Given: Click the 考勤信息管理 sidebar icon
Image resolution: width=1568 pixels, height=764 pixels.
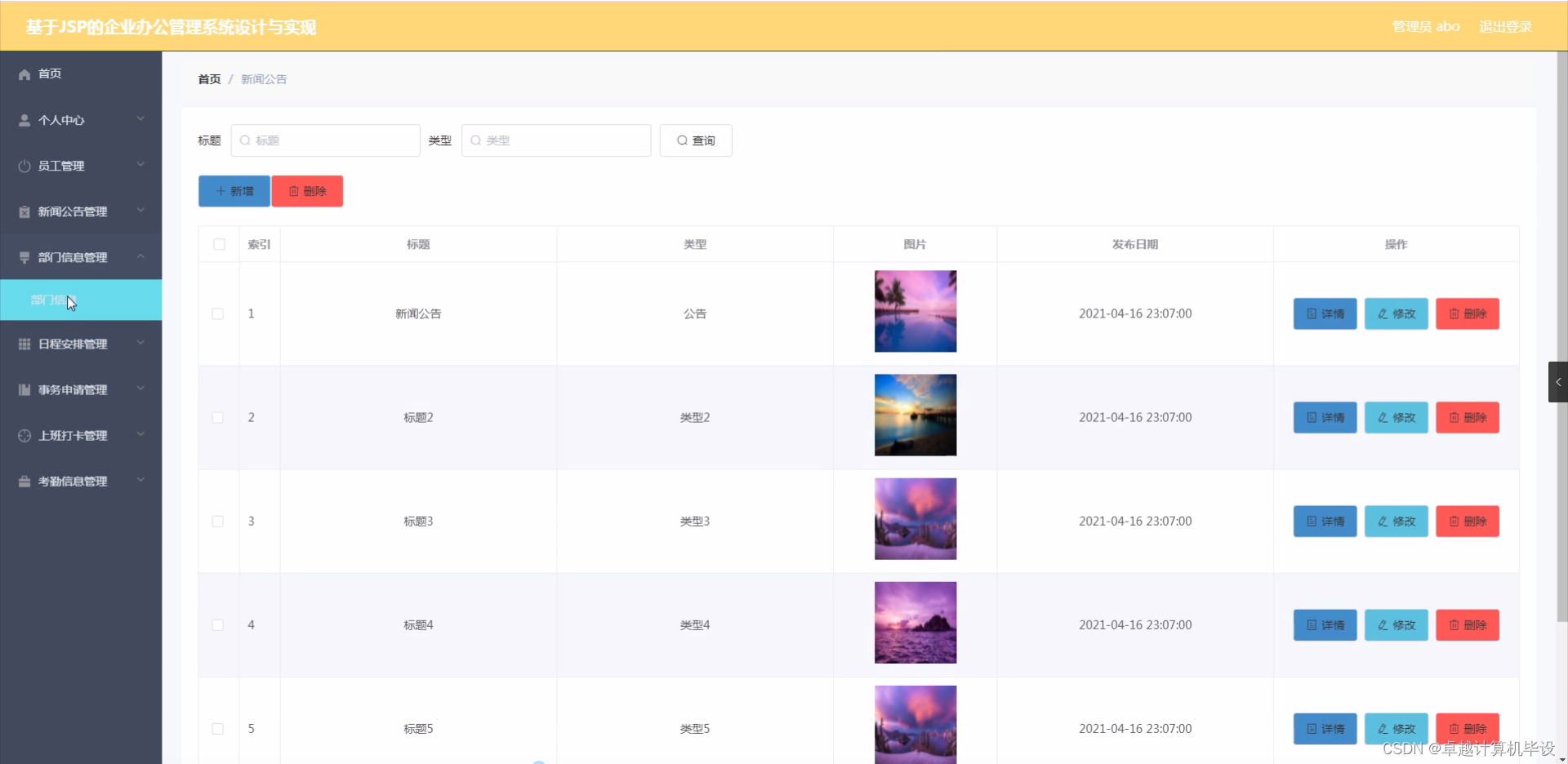Looking at the screenshot, I should [x=23, y=481].
